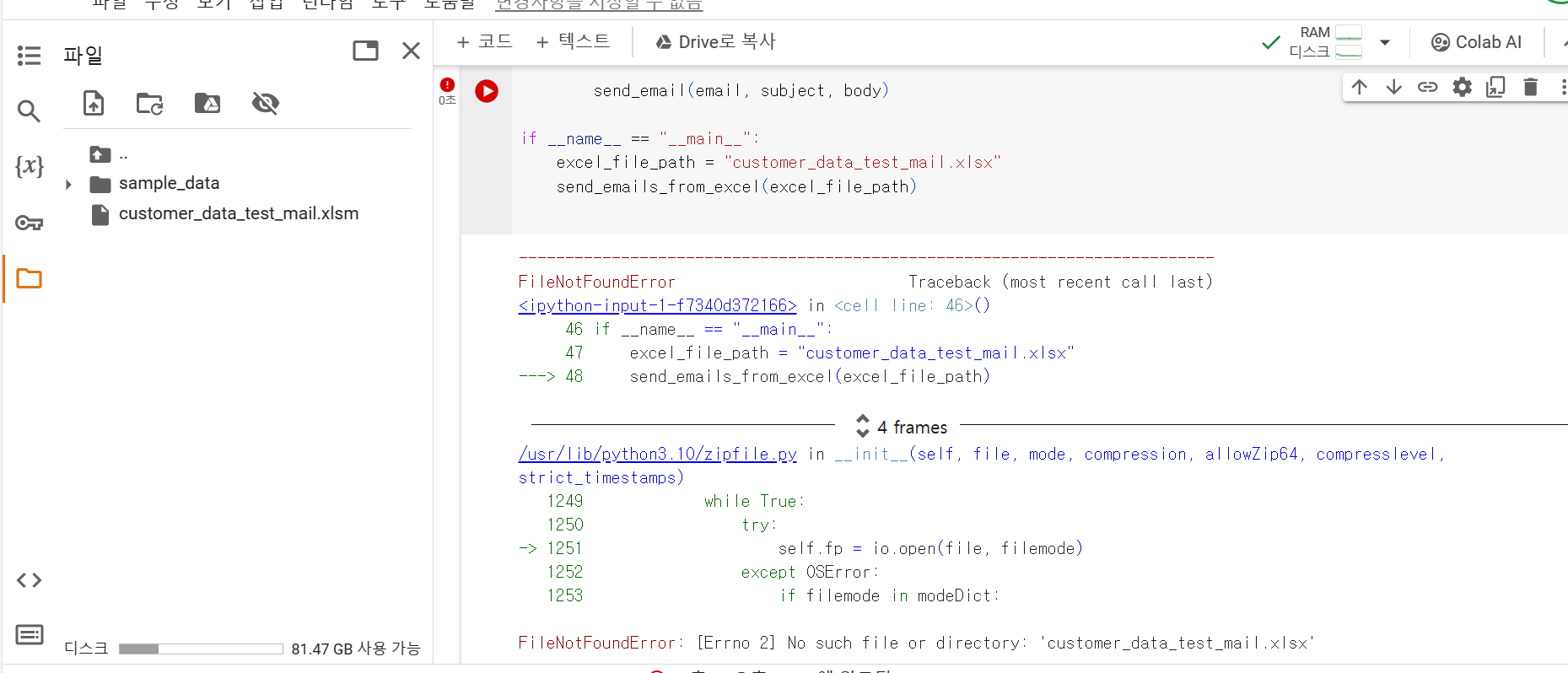The width and height of the screenshot is (1568, 673).
Task: Click the FileNotFoundError message at bottom
Action: coord(916,643)
